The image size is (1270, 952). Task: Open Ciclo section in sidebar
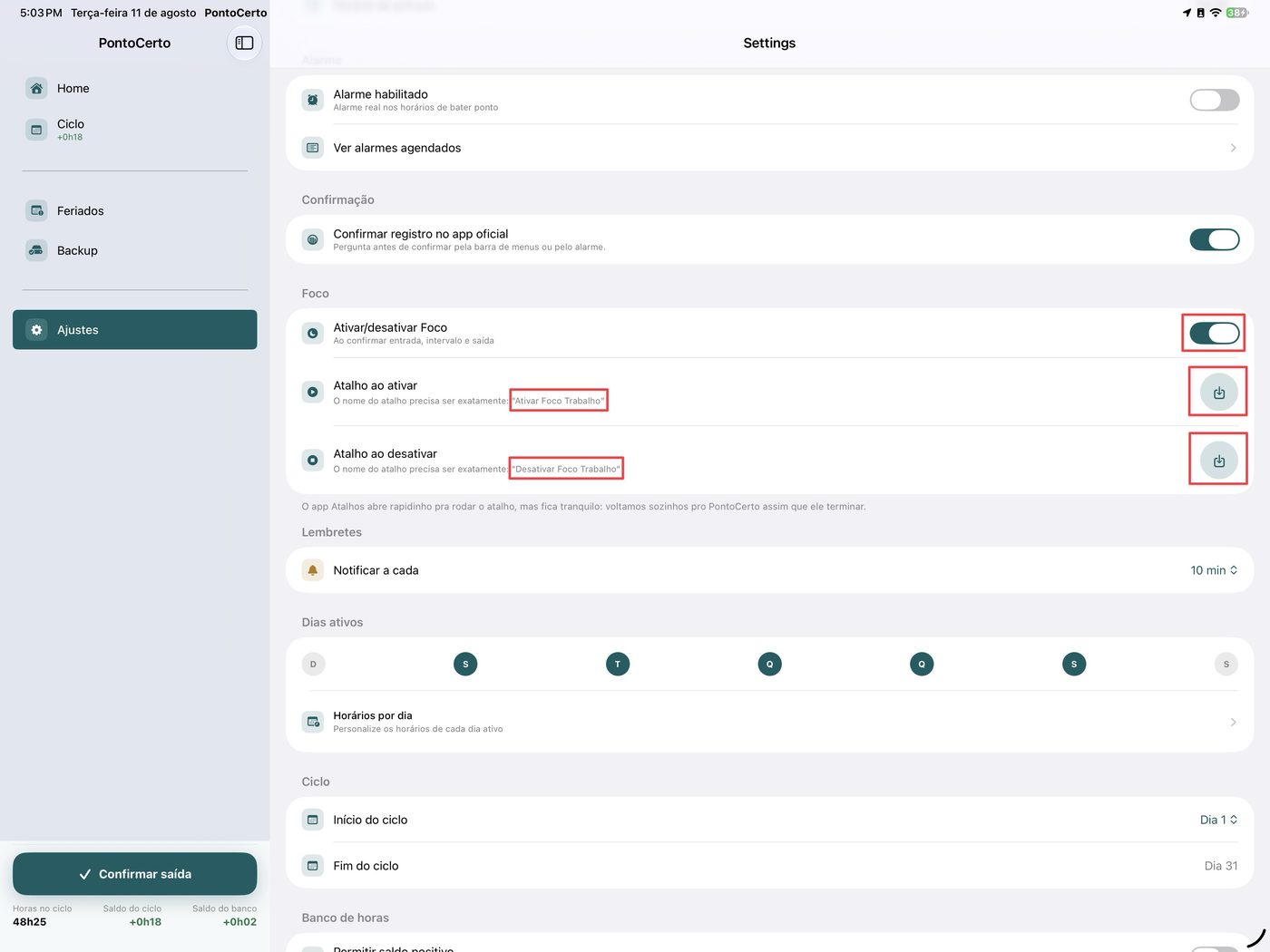click(134, 130)
